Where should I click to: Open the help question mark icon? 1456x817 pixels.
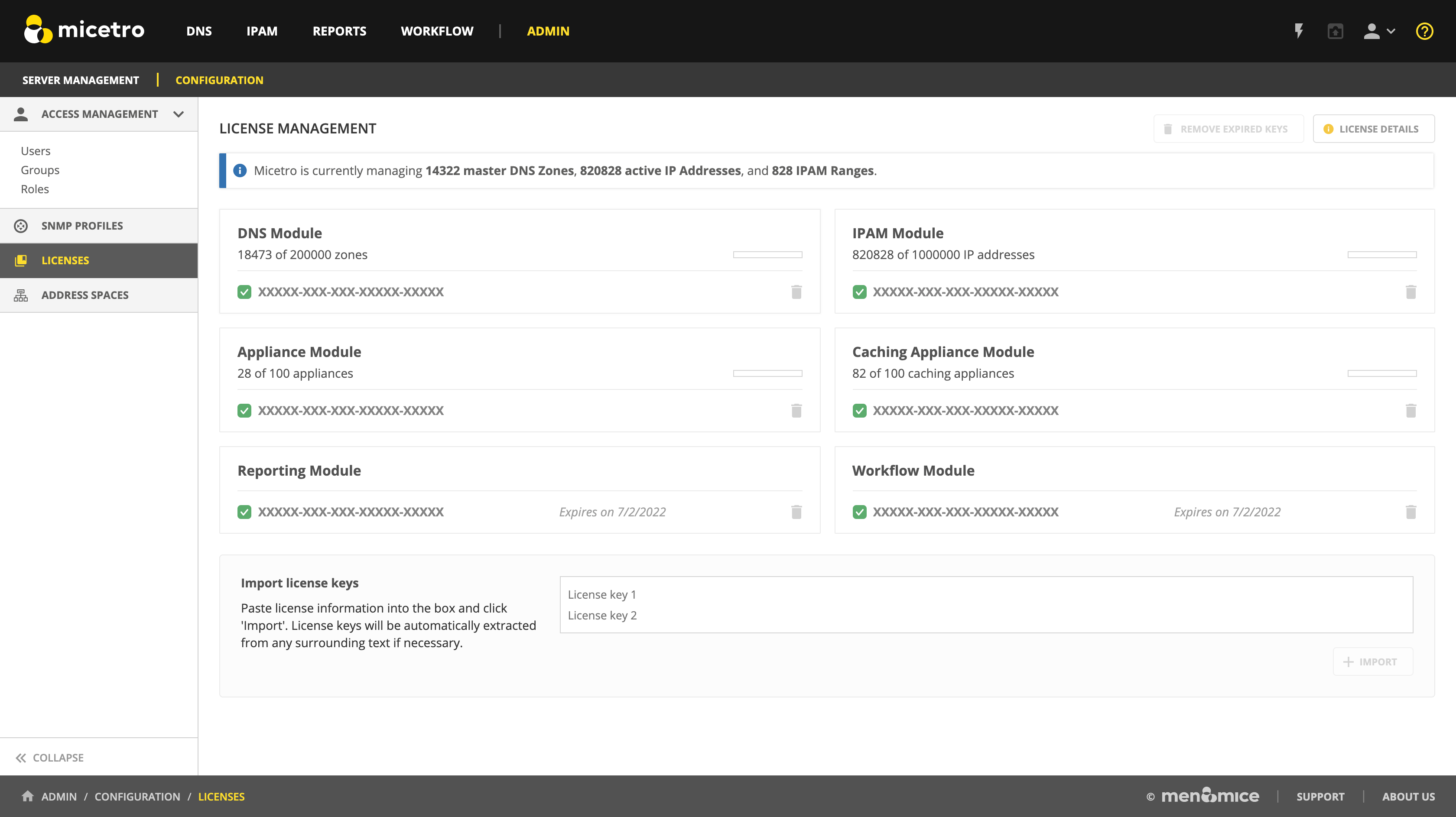(x=1424, y=31)
